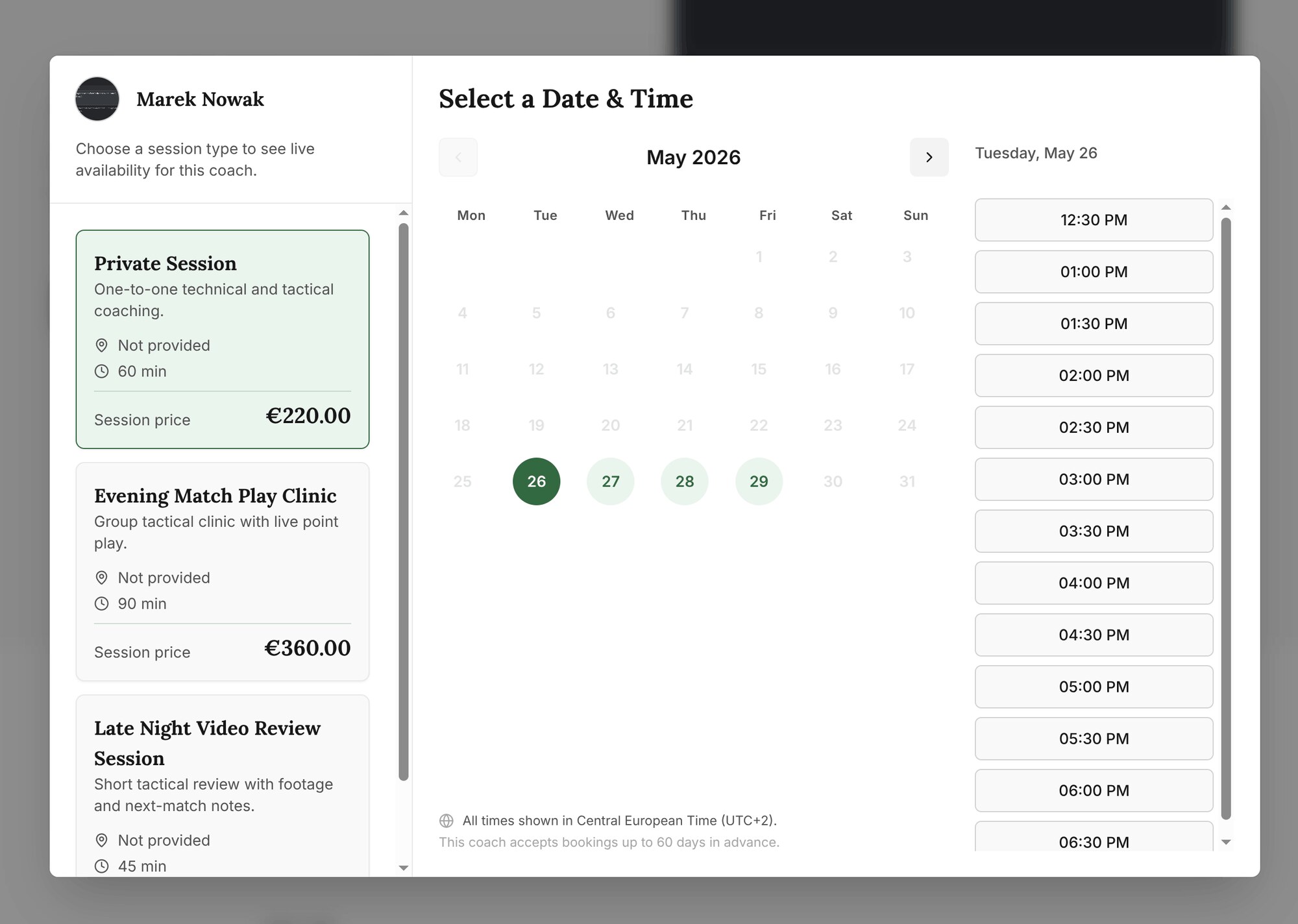Pick the 05:30 PM time slot
This screenshot has width=1298, height=924.
pyautogui.click(x=1094, y=739)
